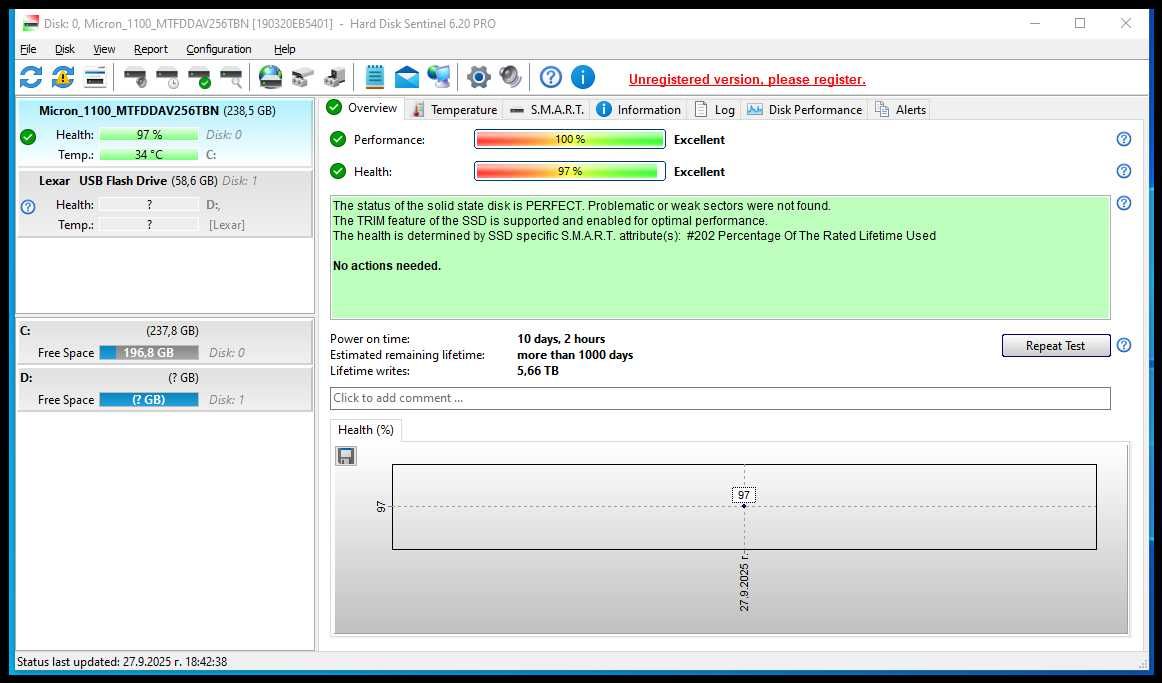Click the help icon beside Performance bar
The image size is (1162, 683).
coord(1123,139)
